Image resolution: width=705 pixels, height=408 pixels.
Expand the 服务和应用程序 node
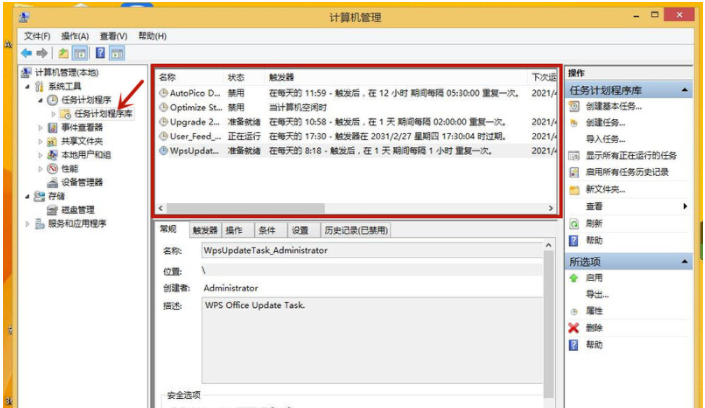tap(27, 224)
